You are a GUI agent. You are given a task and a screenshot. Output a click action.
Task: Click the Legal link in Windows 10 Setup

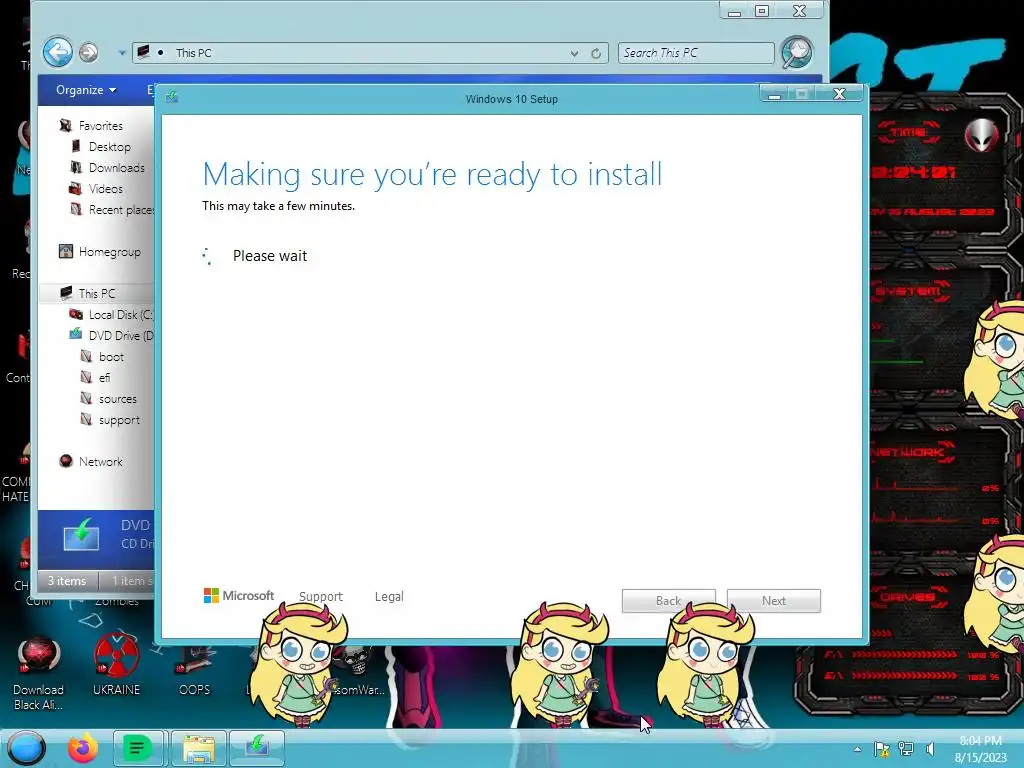pos(389,596)
